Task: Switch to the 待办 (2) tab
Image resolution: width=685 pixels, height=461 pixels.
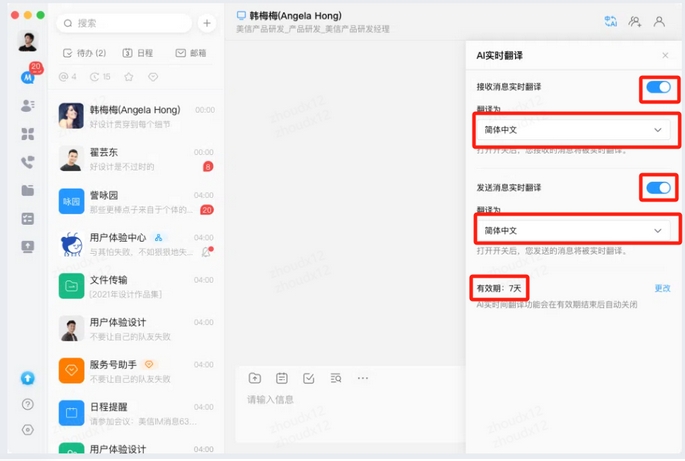Action: coord(85,53)
